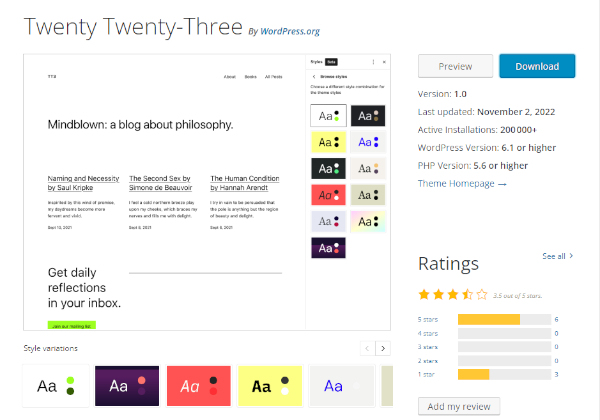
Task: Open the Theme Homepage arrow link
Action: click(462, 184)
